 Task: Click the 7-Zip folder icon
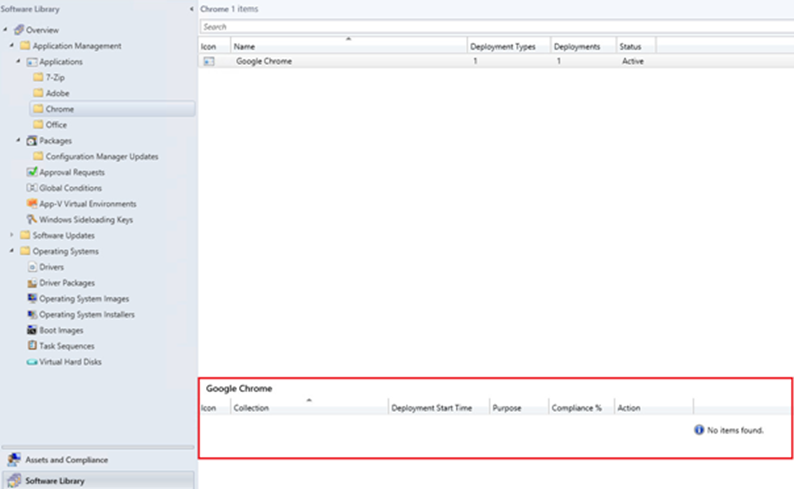(38, 77)
